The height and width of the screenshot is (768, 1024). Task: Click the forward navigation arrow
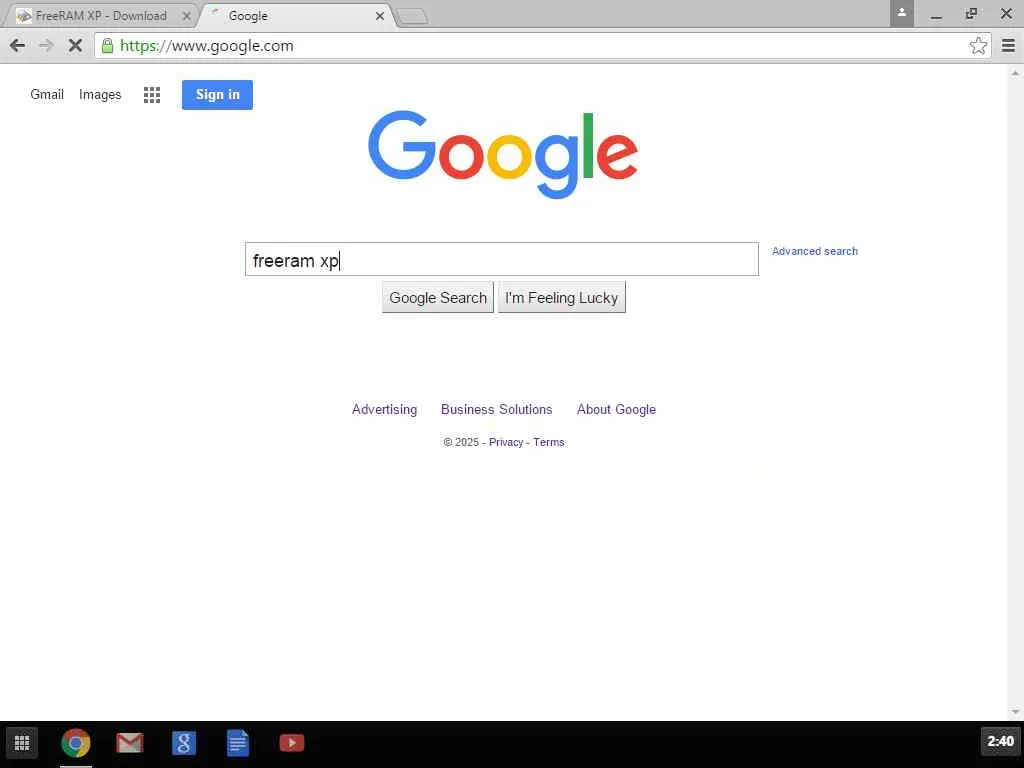click(x=46, y=45)
